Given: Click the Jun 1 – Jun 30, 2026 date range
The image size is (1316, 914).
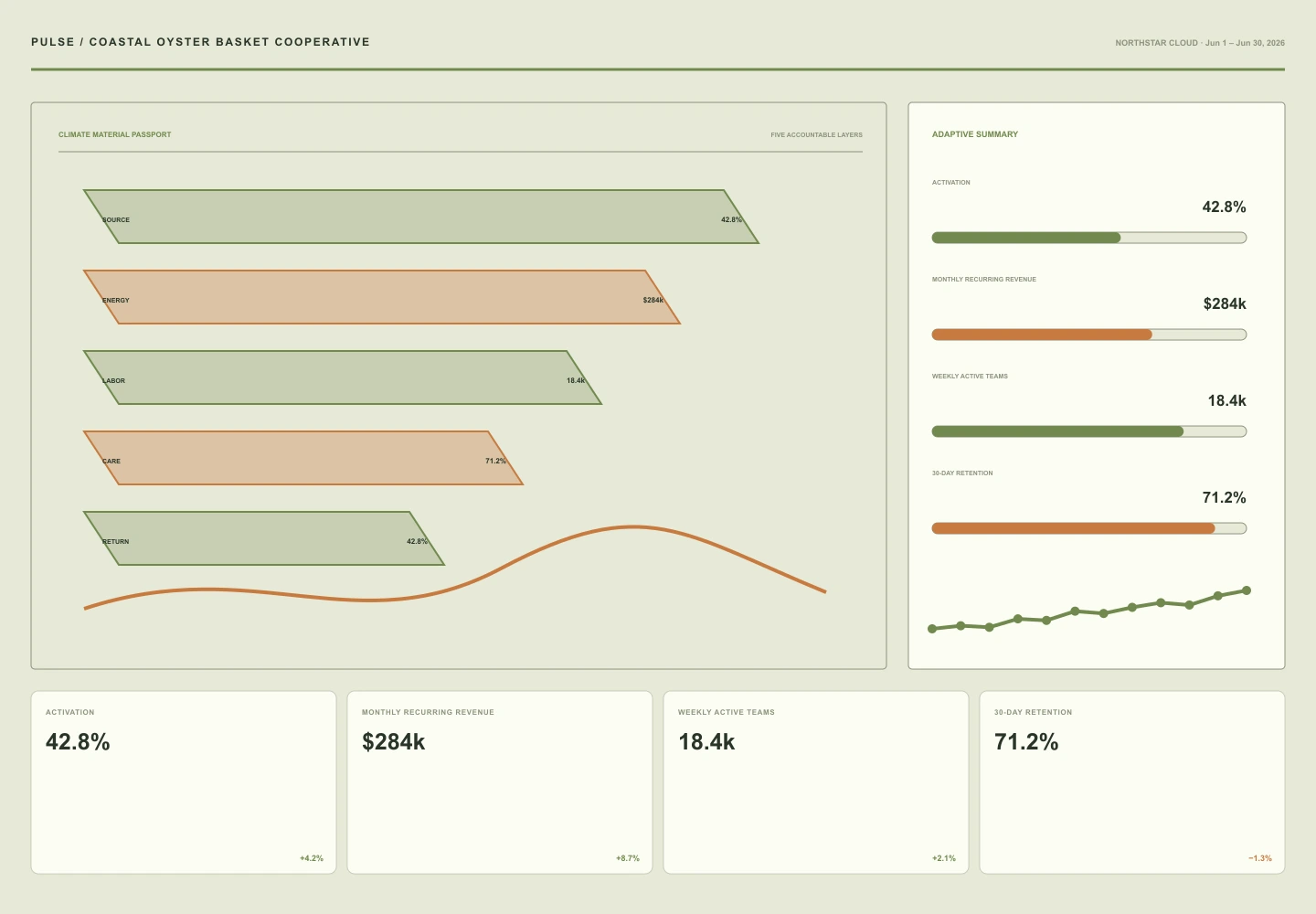Looking at the screenshot, I should click(x=1245, y=43).
